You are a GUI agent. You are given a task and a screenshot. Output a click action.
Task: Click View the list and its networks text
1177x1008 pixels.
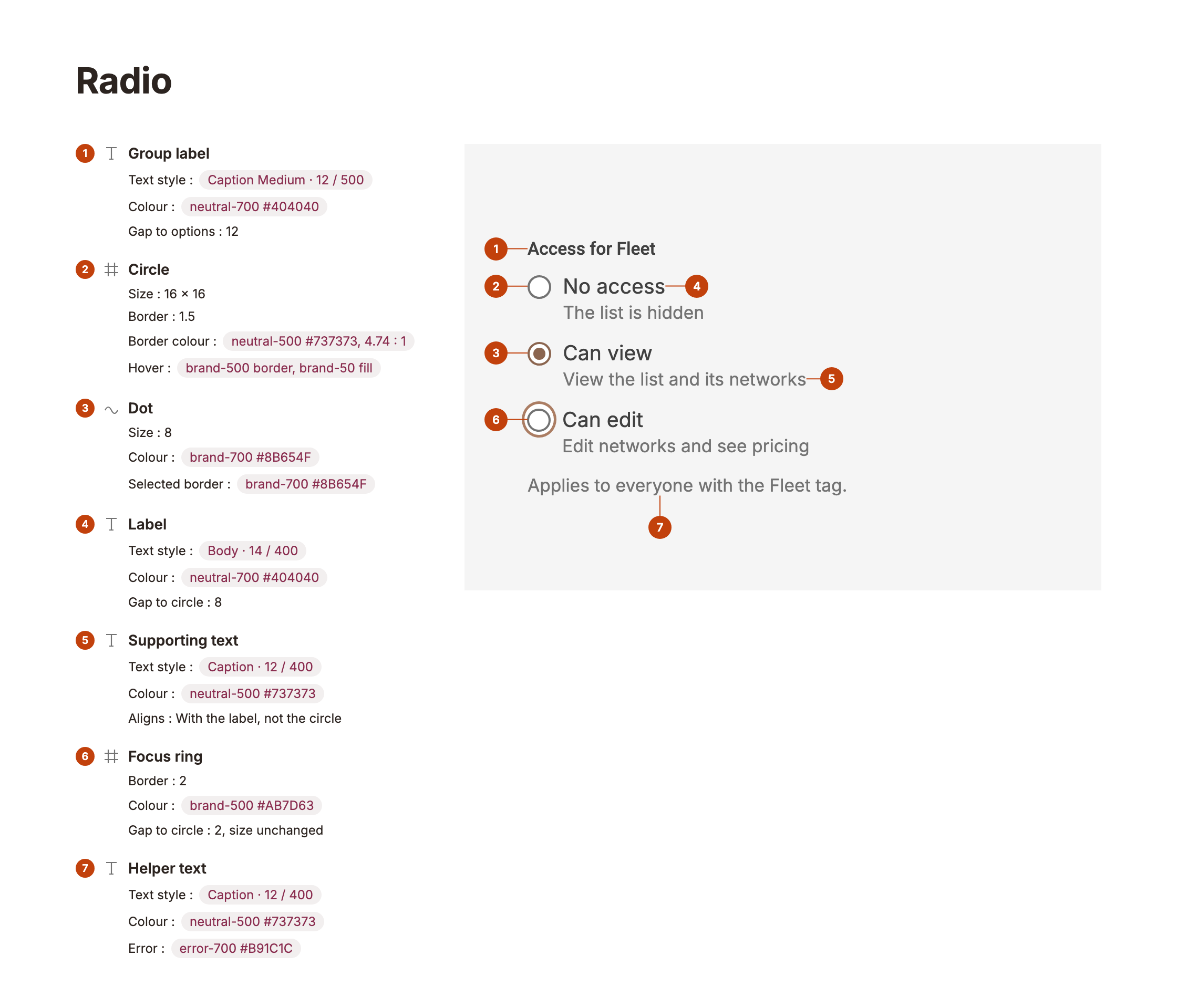click(684, 379)
